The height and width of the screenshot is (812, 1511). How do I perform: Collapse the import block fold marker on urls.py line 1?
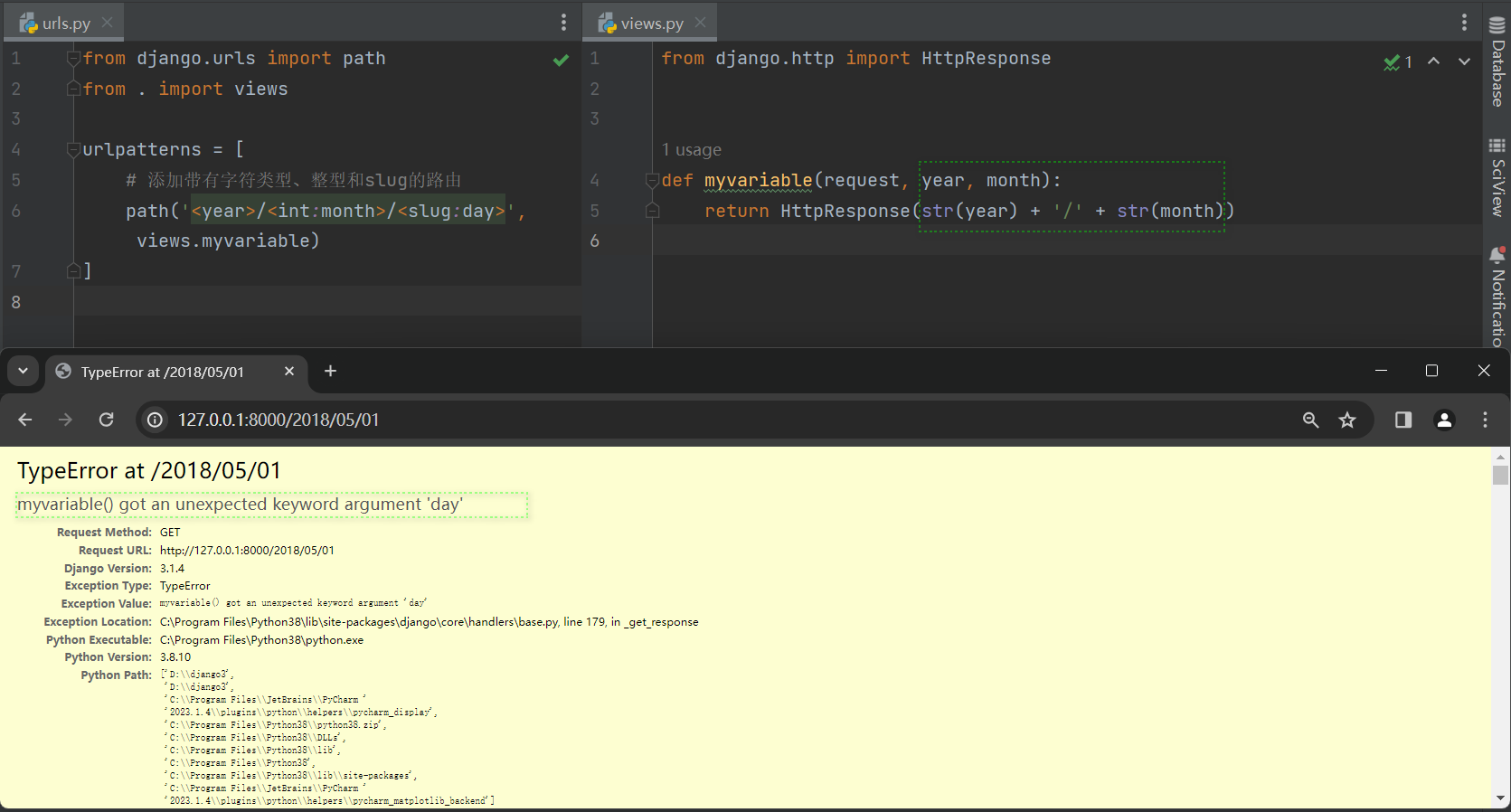click(x=73, y=59)
